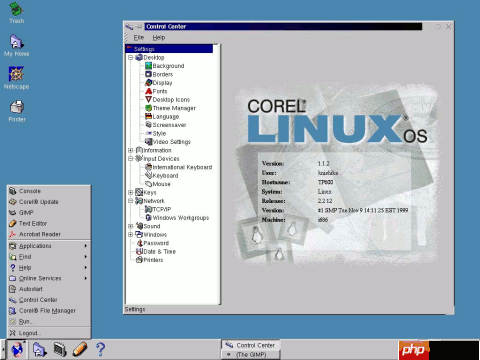Launch Netscape from the desktop
This screenshot has height=360, width=480.
(16, 78)
